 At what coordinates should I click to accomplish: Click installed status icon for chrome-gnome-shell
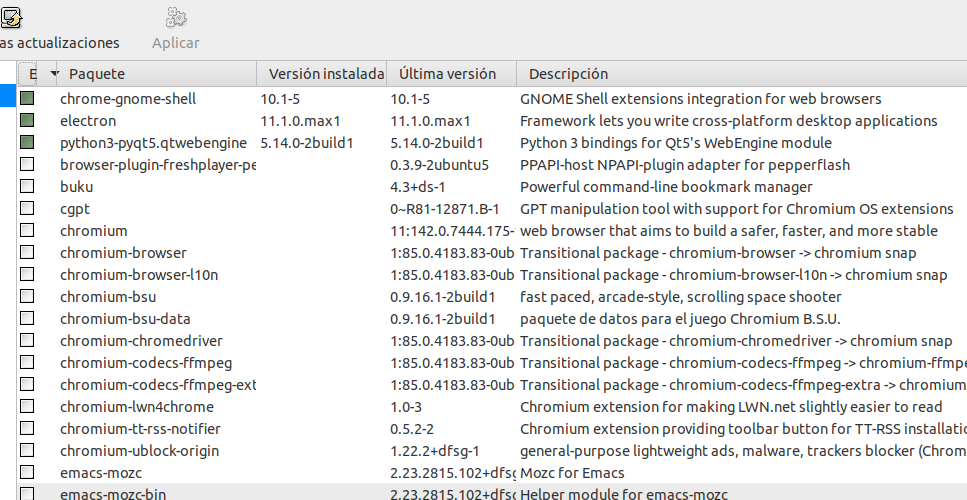click(x=27, y=99)
